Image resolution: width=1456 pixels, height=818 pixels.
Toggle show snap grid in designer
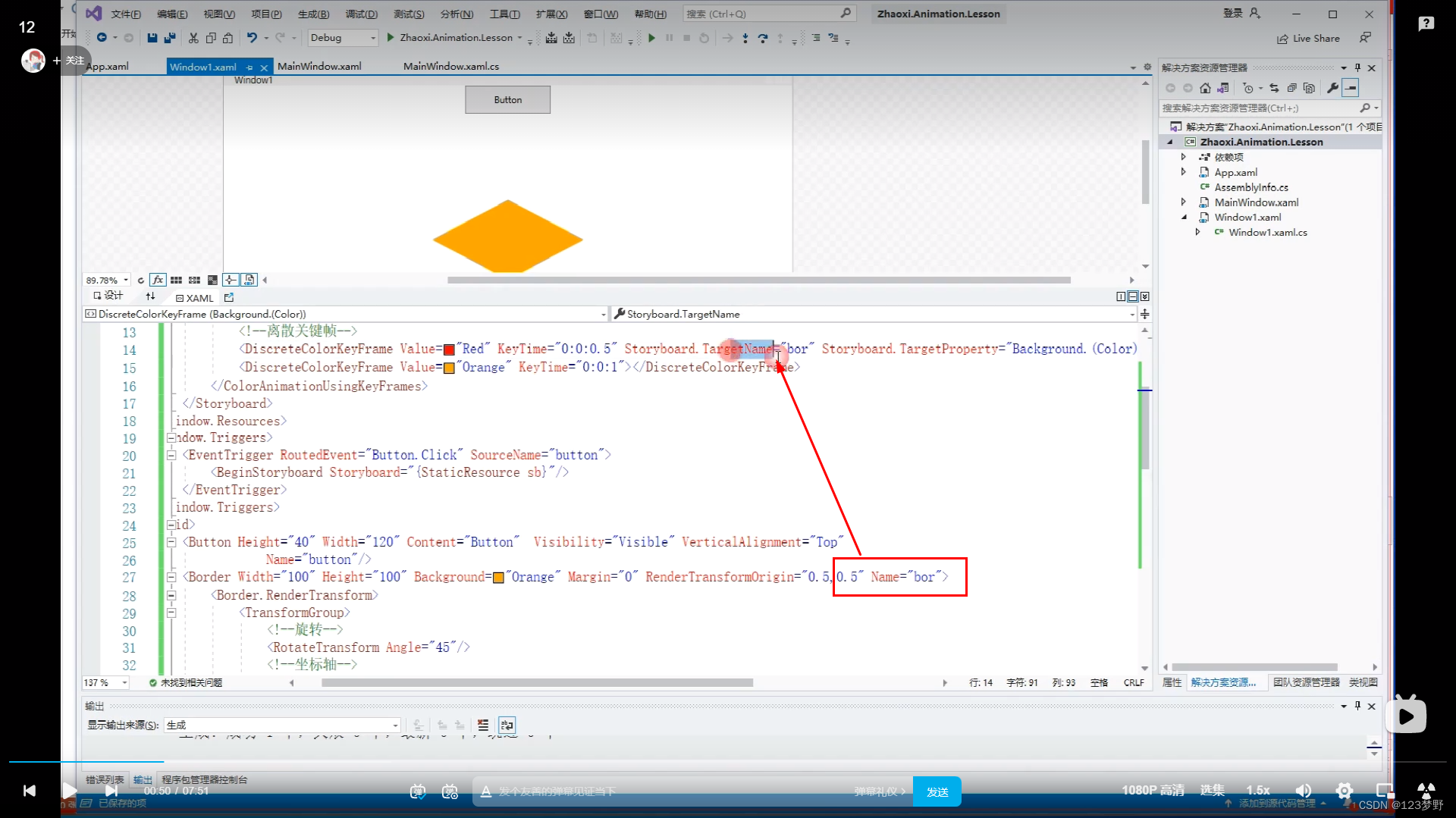tap(176, 281)
